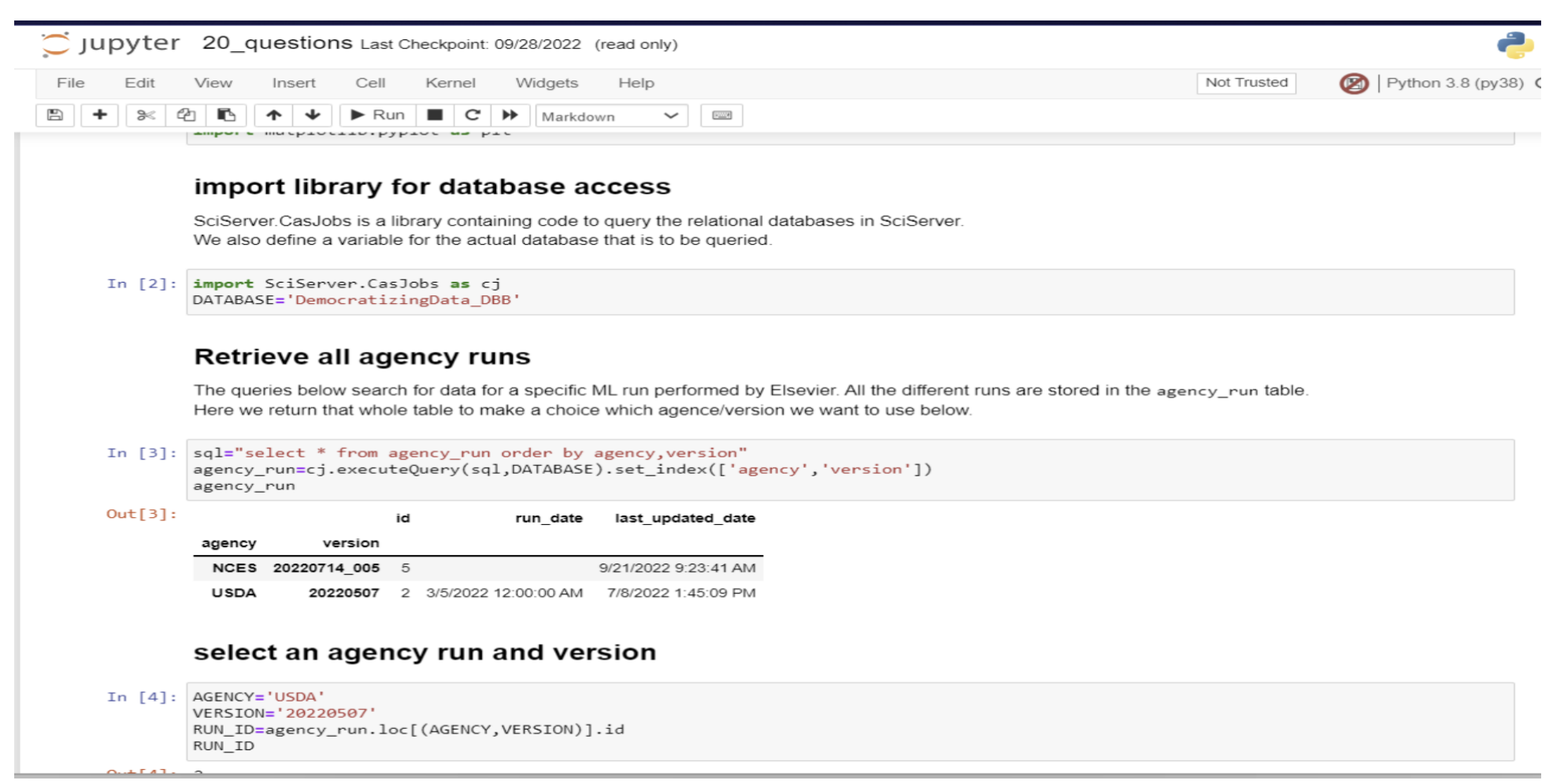
Task: Open the Kernel menu
Action: click(450, 83)
